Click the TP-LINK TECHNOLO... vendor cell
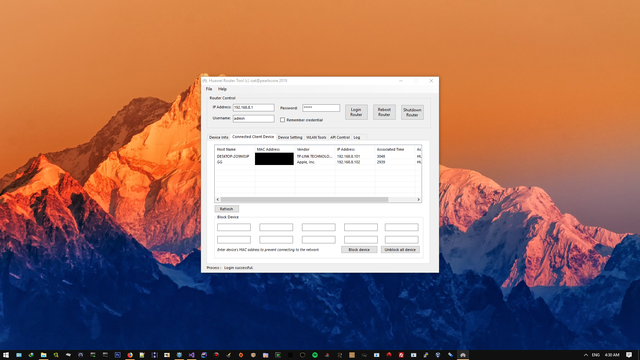 coord(314,156)
